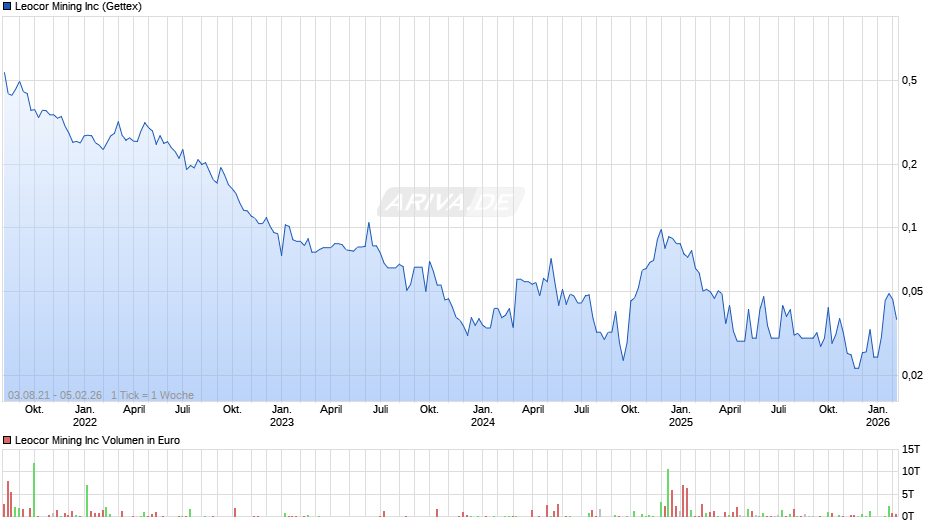The height and width of the screenshot is (526, 940).
Task: Click the red legend square beside Volumen in Euro
Action: [x=7, y=440]
